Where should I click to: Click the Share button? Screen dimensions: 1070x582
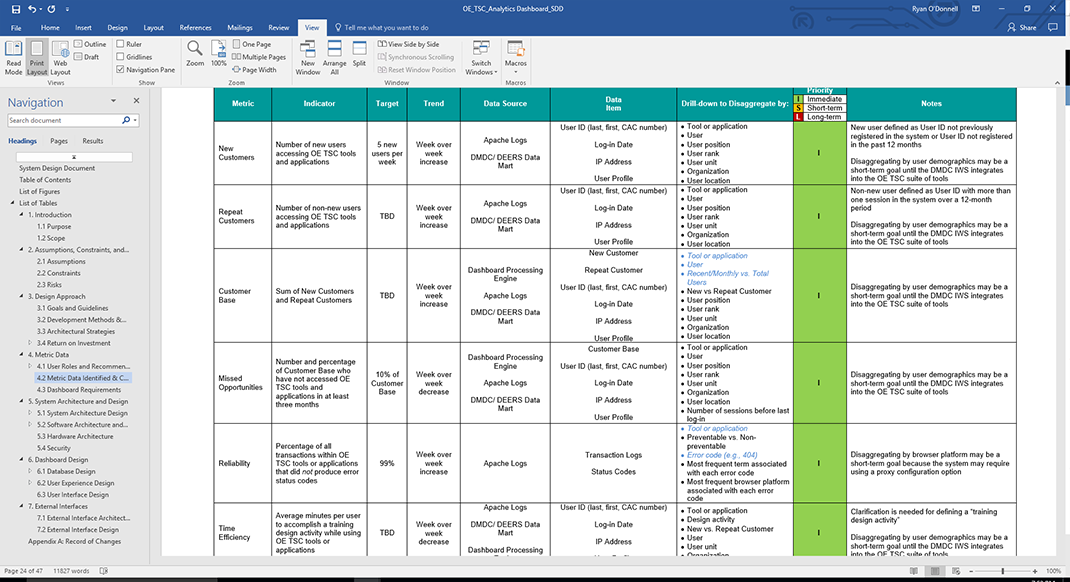pyautogui.click(x=1022, y=28)
